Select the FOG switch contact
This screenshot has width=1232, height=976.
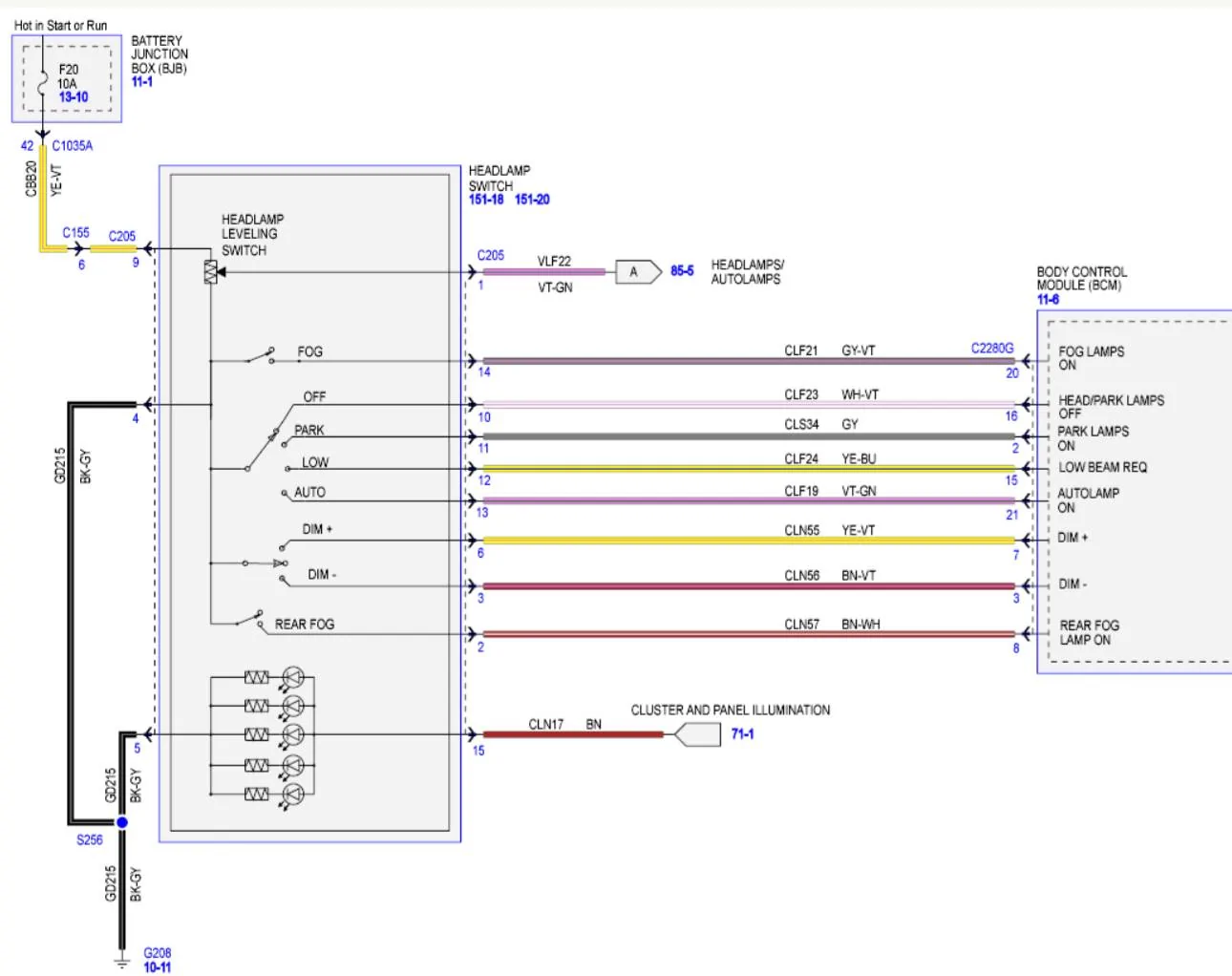click(x=259, y=357)
